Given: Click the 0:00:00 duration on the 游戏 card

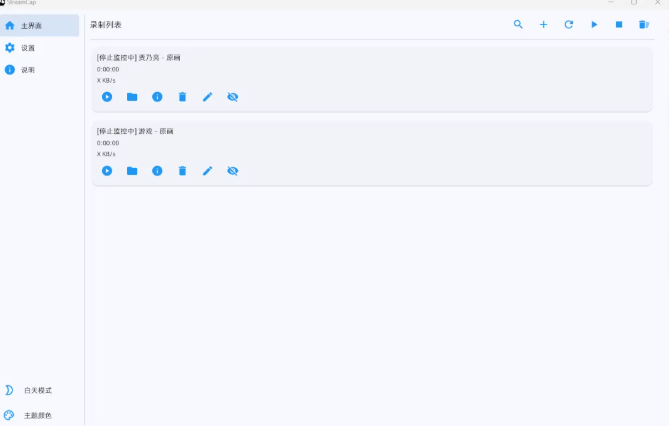Looking at the screenshot, I should (108, 143).
